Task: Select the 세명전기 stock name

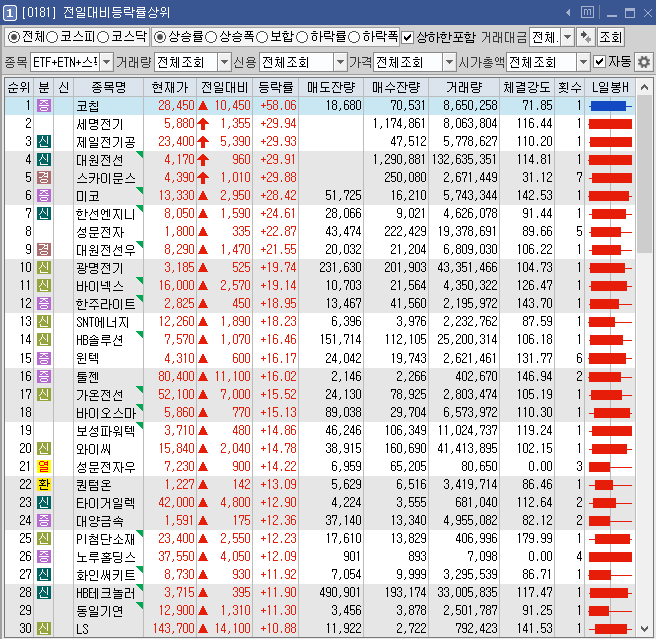Action: coord(100,124)
